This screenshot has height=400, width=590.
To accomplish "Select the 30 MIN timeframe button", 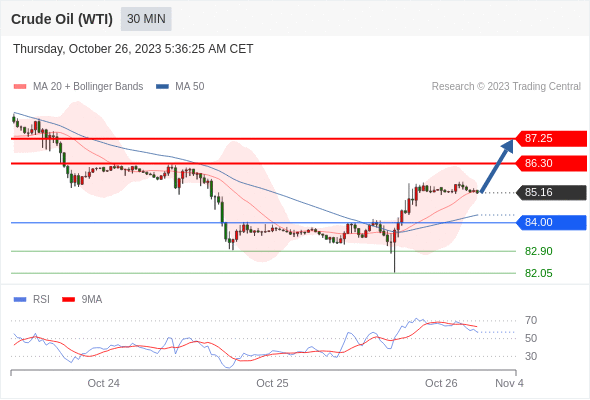I will click(146, 19).
